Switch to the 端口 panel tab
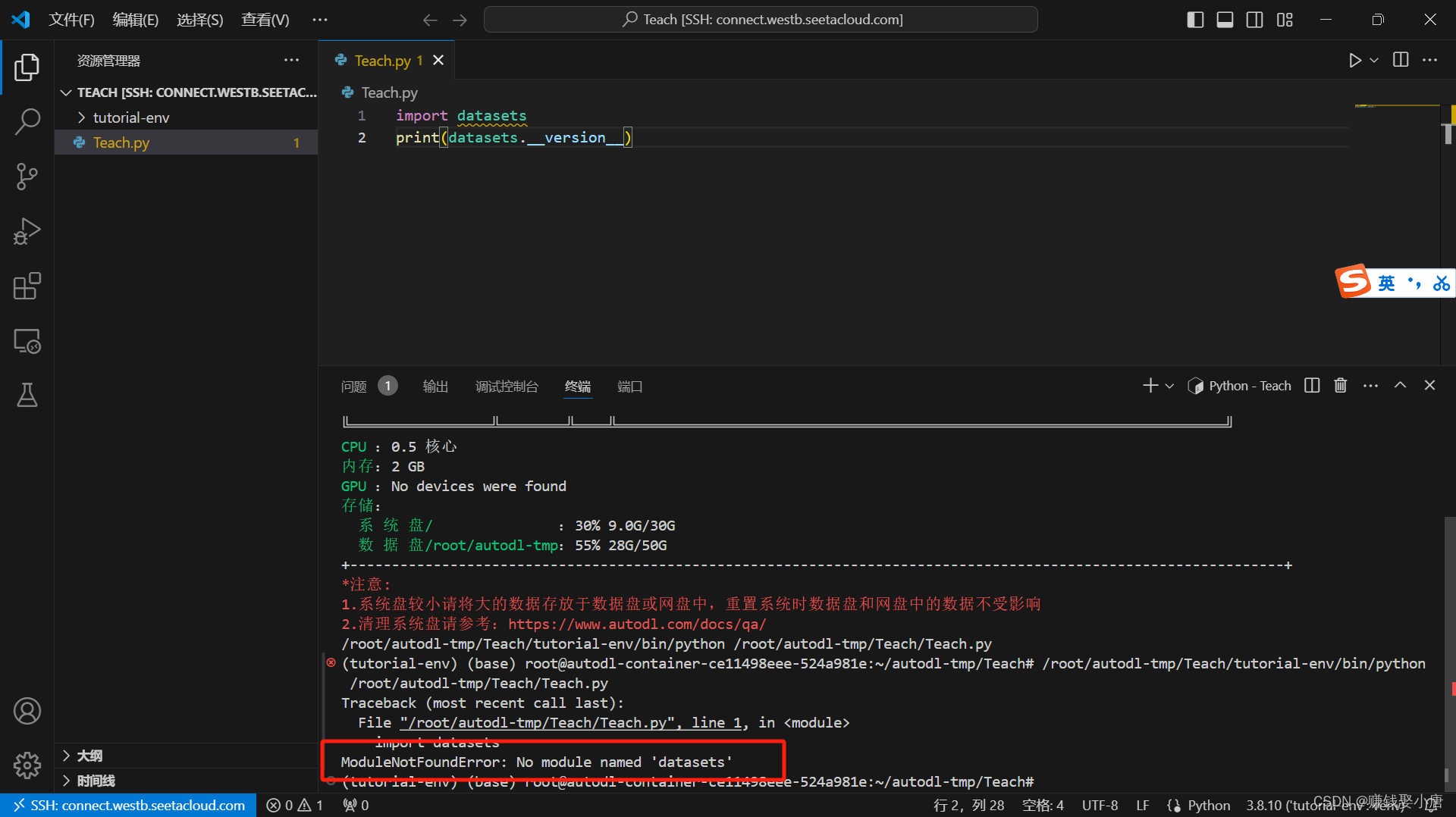The height and width of the screenshot is (817, 1456). point(629,387)
